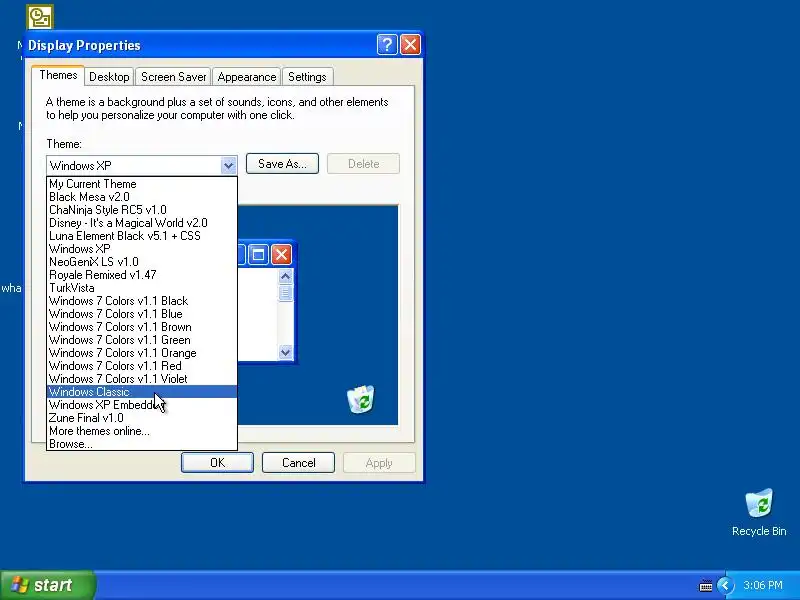Click the Theme combo box showing Windows XP

(142, 165)
